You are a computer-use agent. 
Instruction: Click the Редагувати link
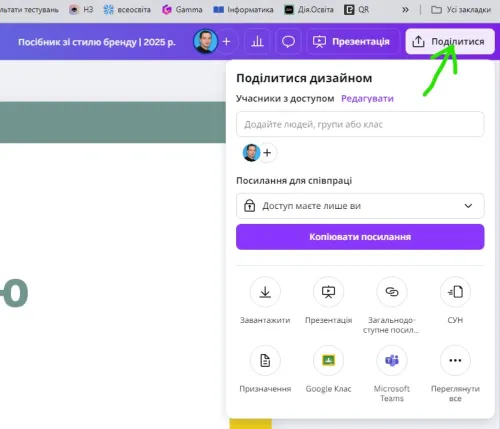367,99
